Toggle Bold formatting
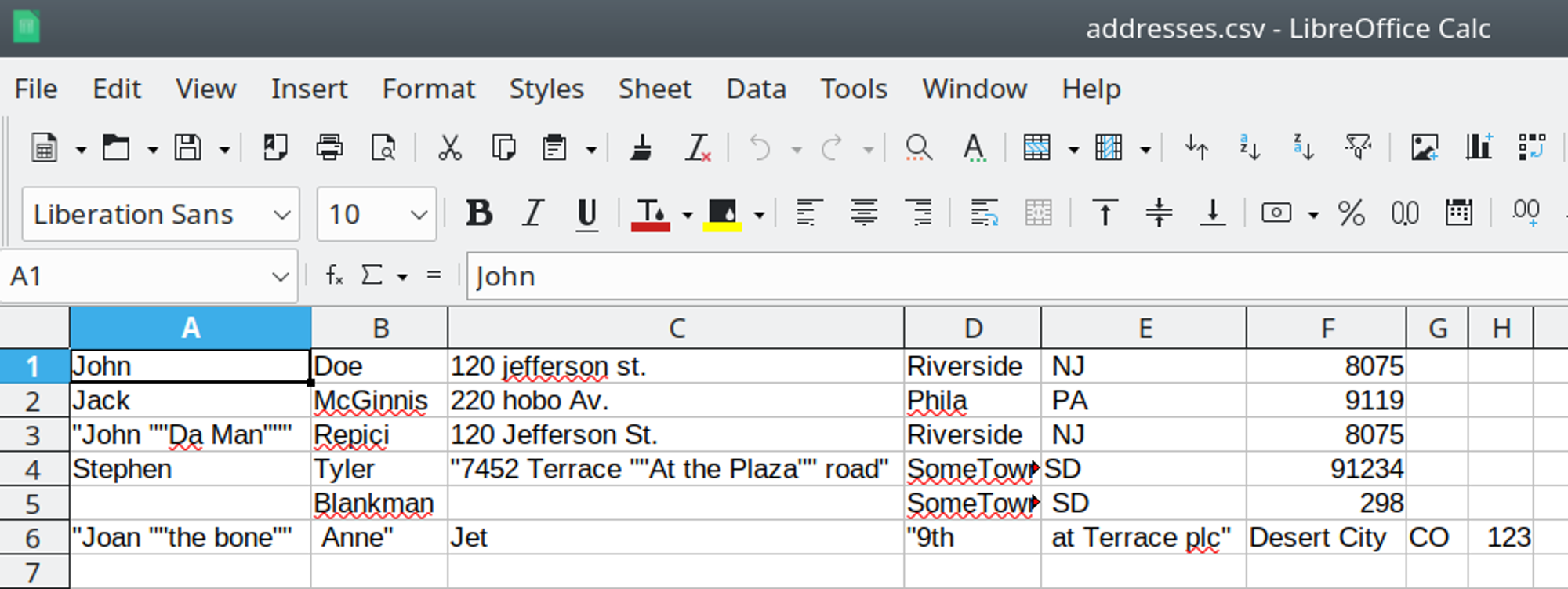The image size is (1568, 589). [x=479, y=213]
